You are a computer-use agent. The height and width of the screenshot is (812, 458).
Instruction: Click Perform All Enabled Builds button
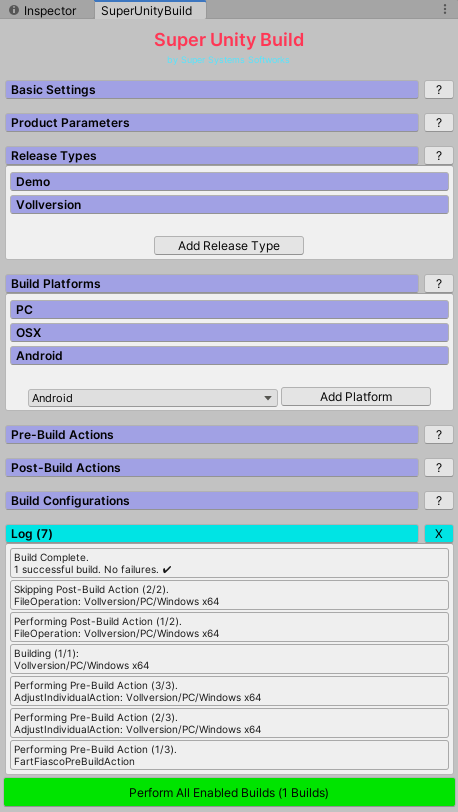(229, 792)
